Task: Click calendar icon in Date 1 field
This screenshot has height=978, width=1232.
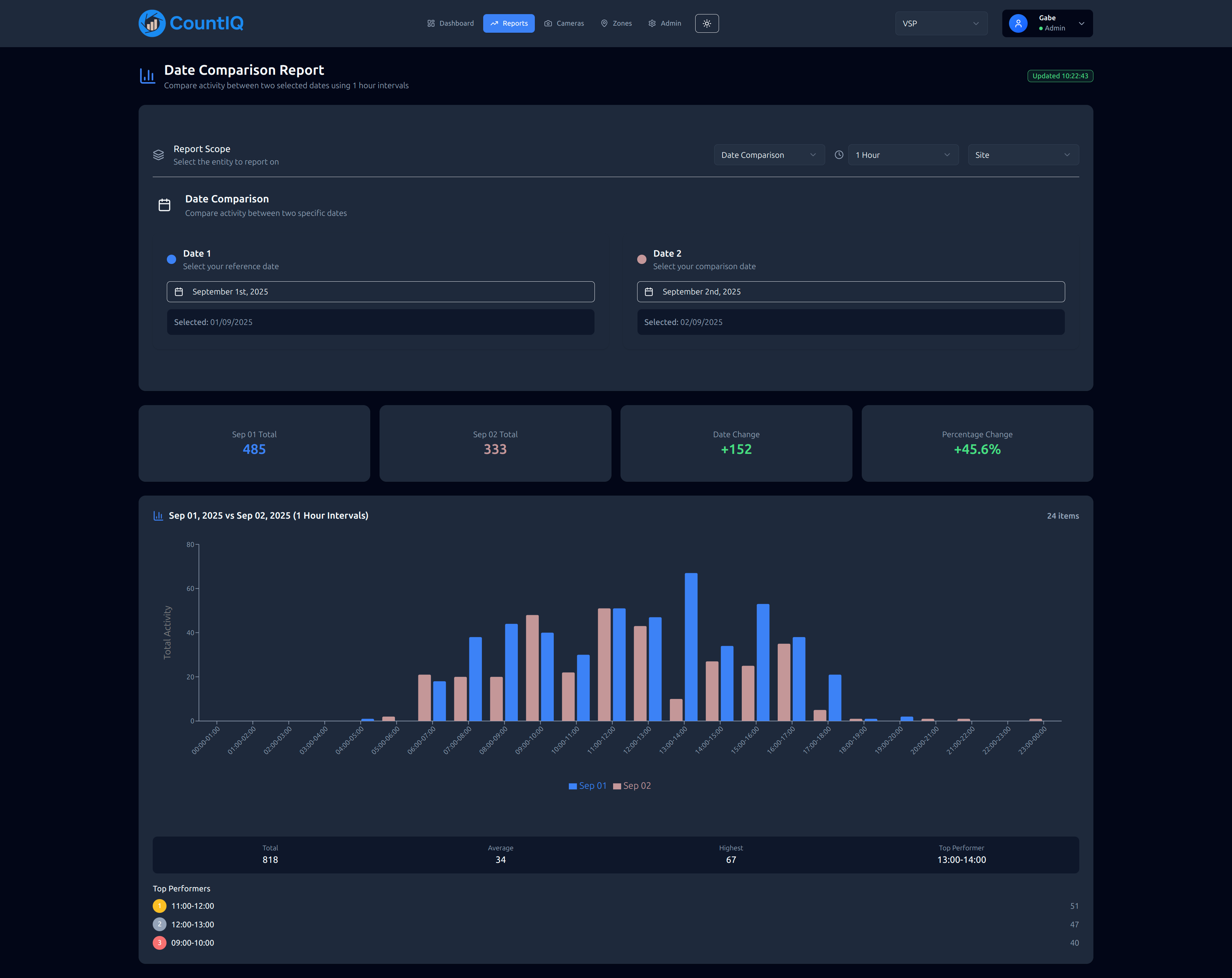Action: (x=179, y=292)
